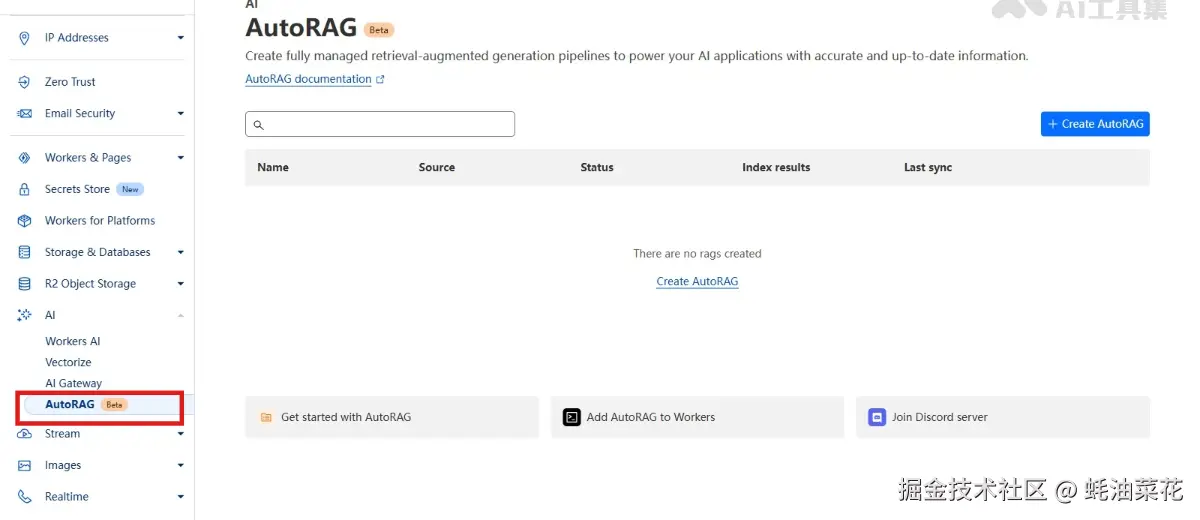Expand the Stream dropdown arrow
Viewport: 1200px width, 520px height.
[x=181, y=434]
